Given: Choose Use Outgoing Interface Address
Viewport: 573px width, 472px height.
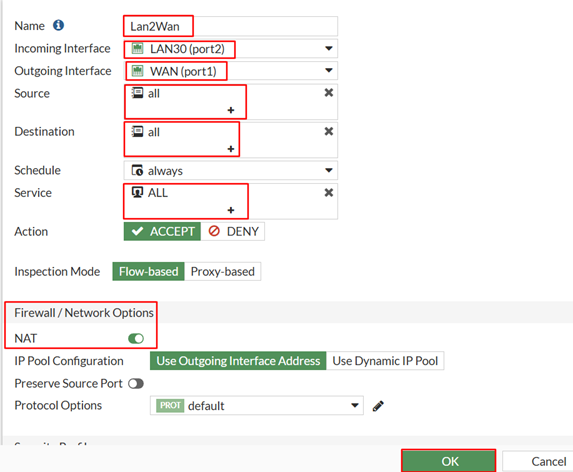Looking at the screenshot, I should point(238,361).
